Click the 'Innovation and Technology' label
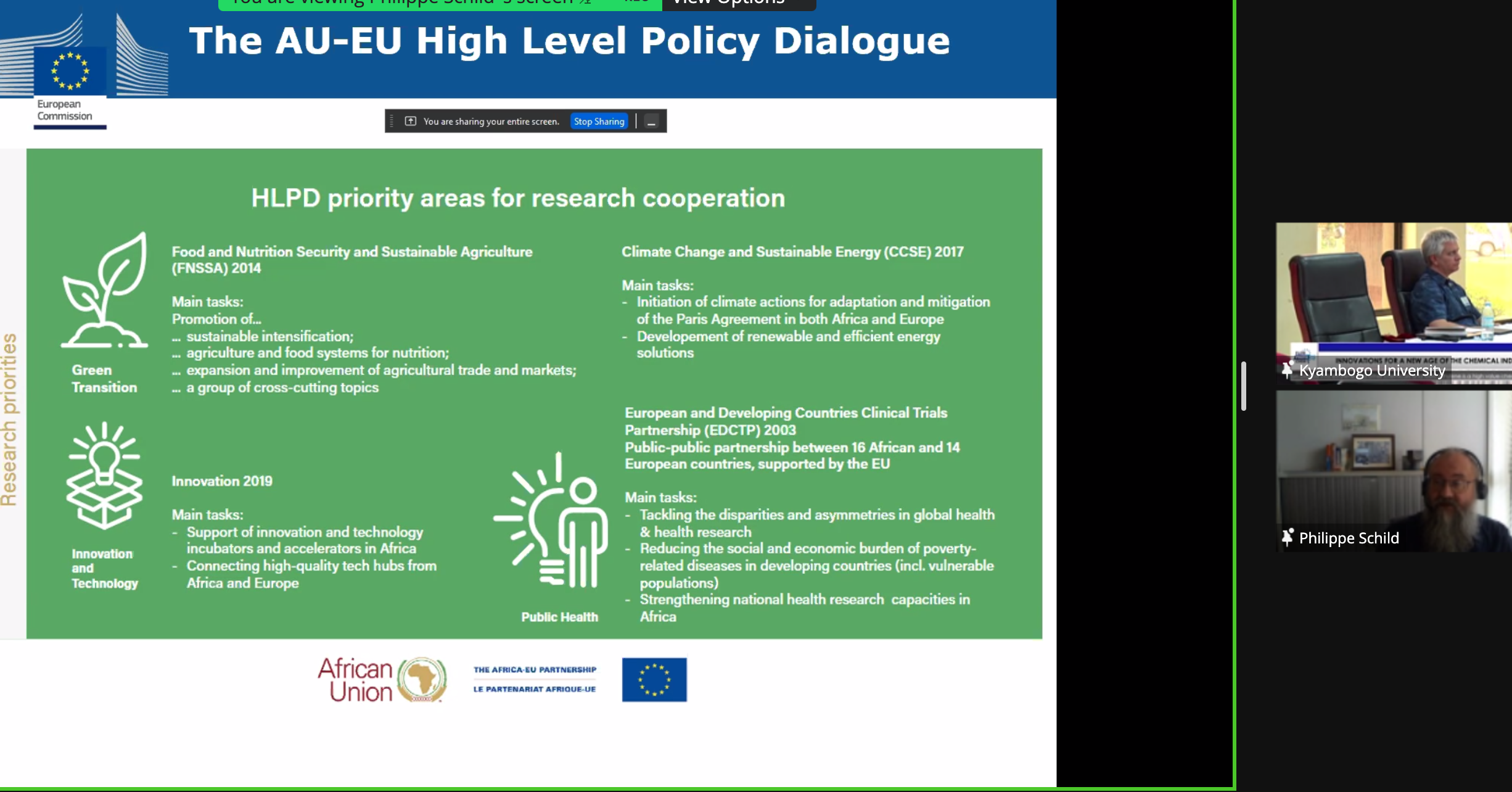Image resolution: width=1512 pixels, height=792 pixels. pos(104,569)
